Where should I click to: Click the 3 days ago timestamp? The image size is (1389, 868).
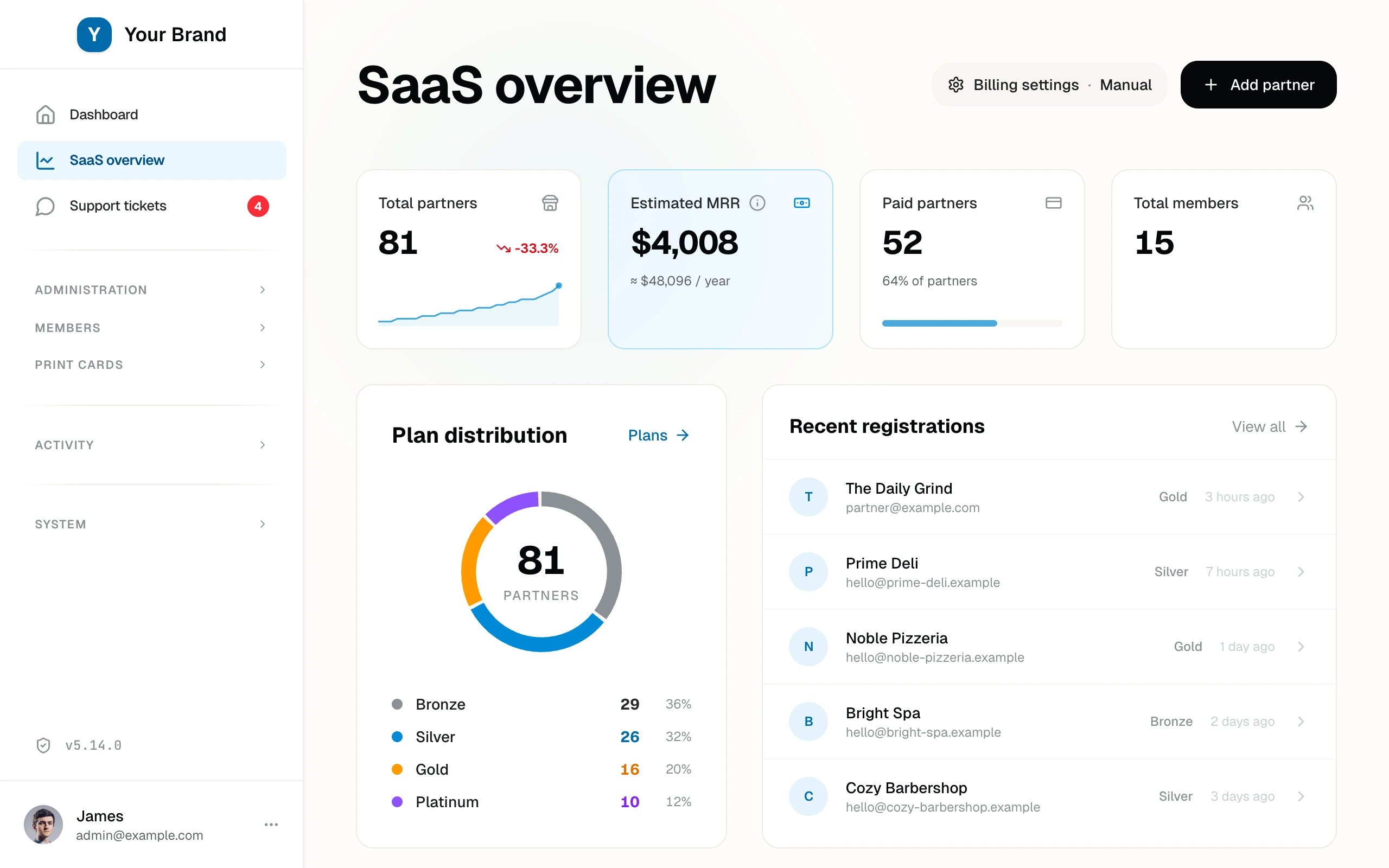point(1242,796)
